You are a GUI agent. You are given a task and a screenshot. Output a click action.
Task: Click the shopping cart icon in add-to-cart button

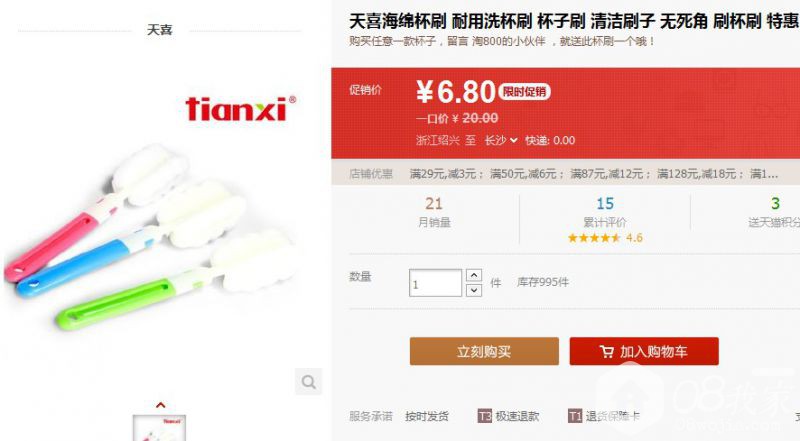607,352
